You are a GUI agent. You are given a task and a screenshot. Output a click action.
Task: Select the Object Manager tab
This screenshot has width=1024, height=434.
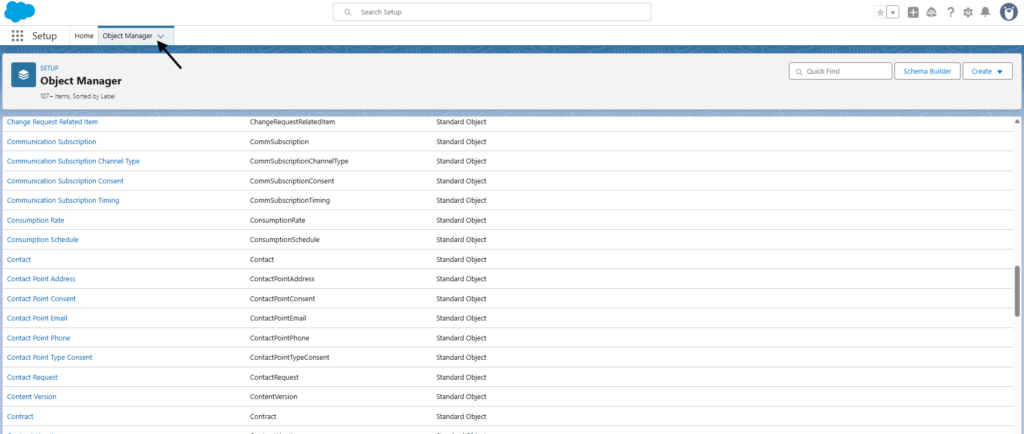pyautogui.click(x=127, y=36)
